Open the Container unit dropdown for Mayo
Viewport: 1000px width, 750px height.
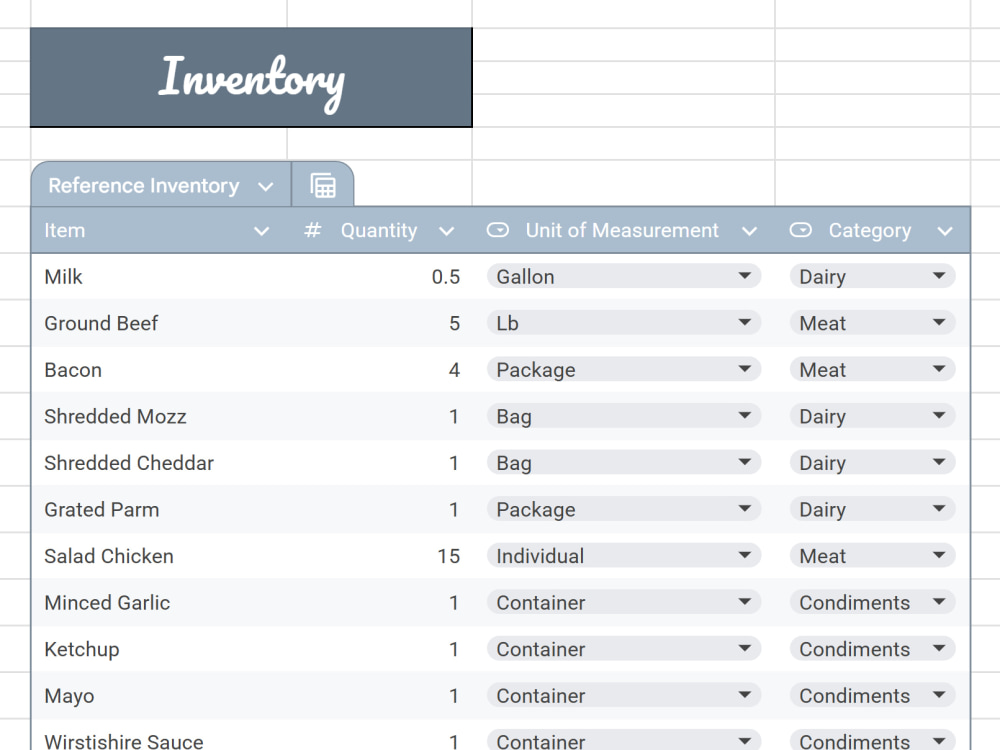click(624, 695)
